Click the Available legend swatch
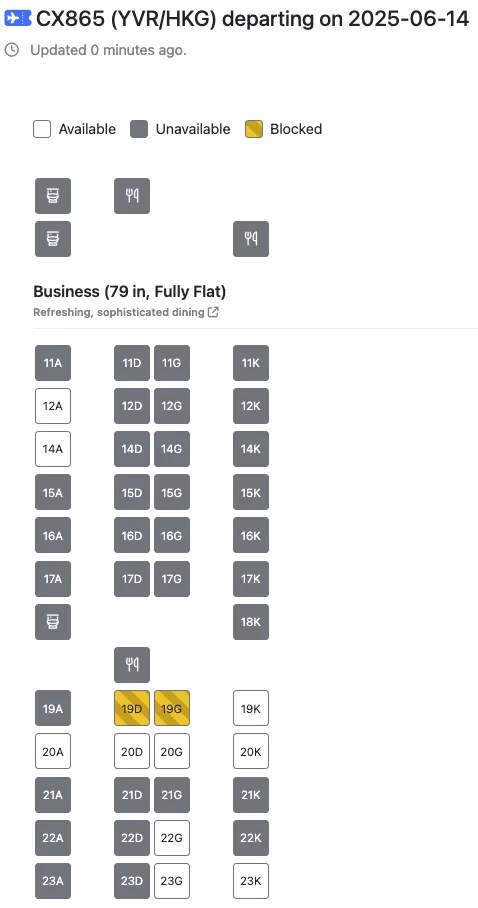 [x=42, y=129]
